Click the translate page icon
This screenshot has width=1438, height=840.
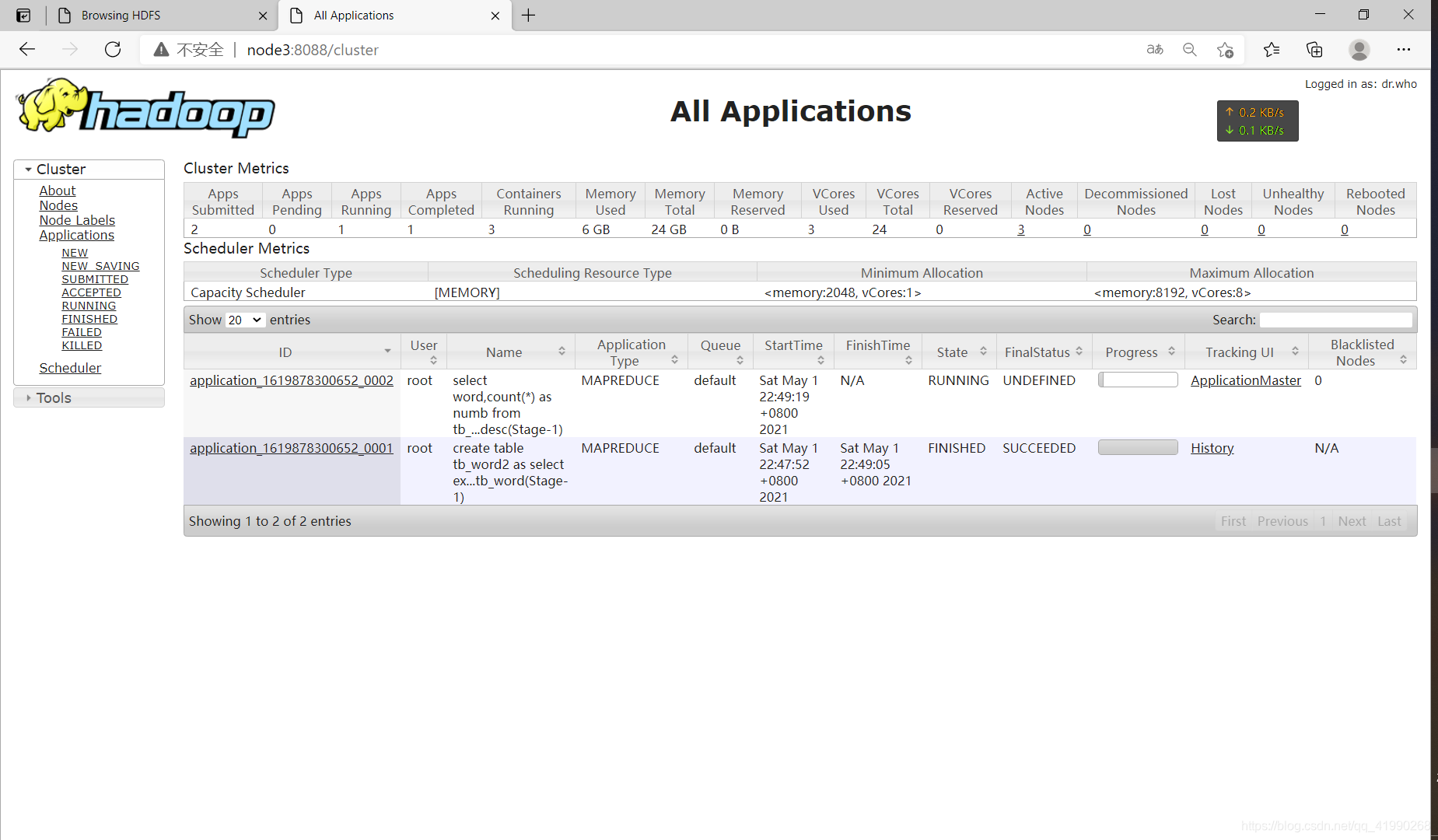point(1155,50)
